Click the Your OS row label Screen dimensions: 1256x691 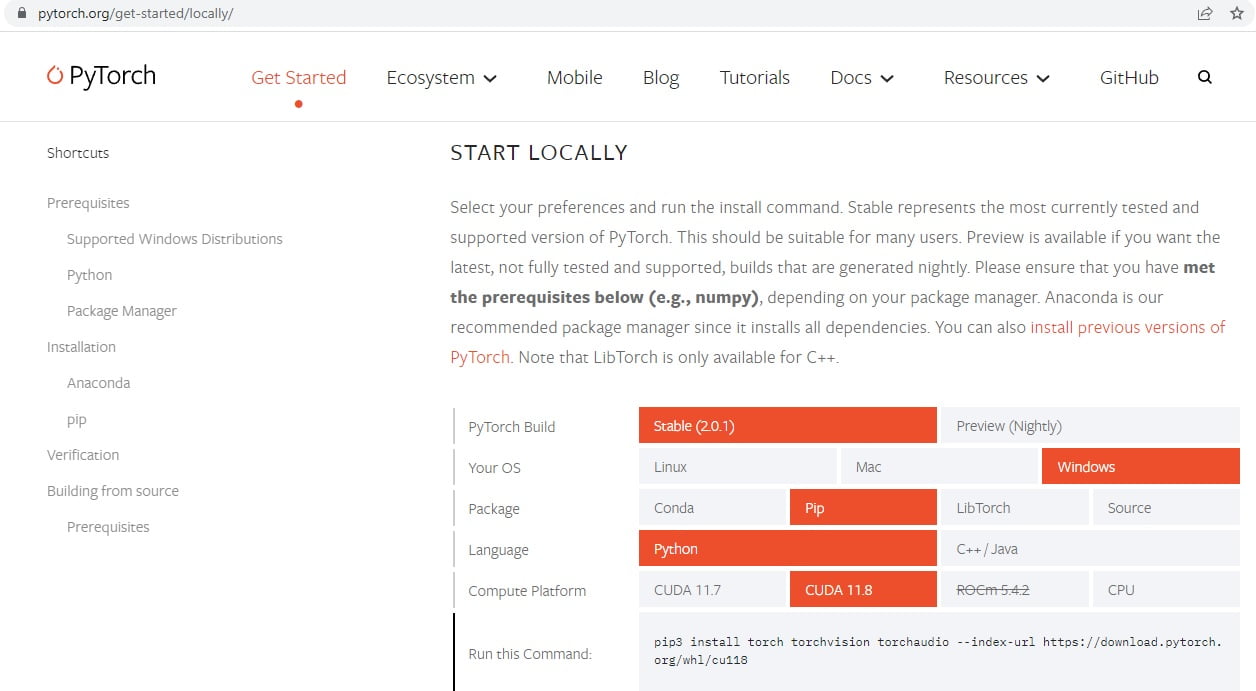click(x=494, y=468)
